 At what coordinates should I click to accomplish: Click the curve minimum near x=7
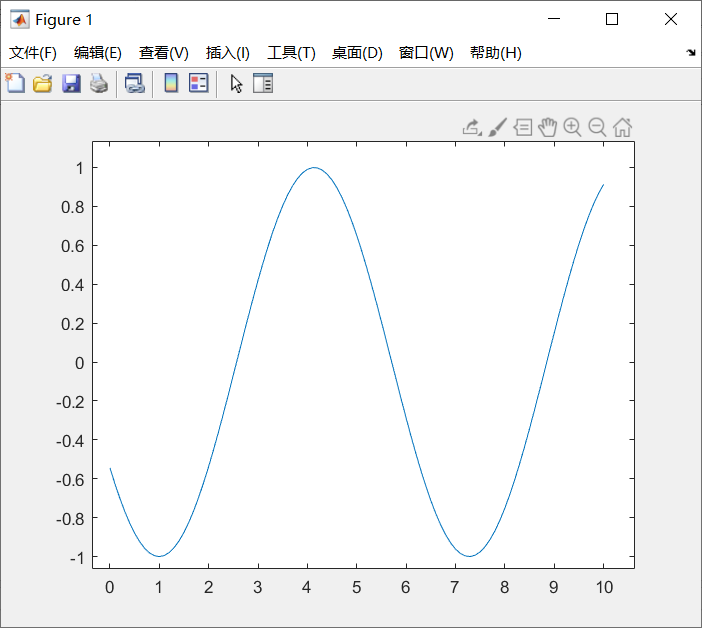[x=470, y=556]
